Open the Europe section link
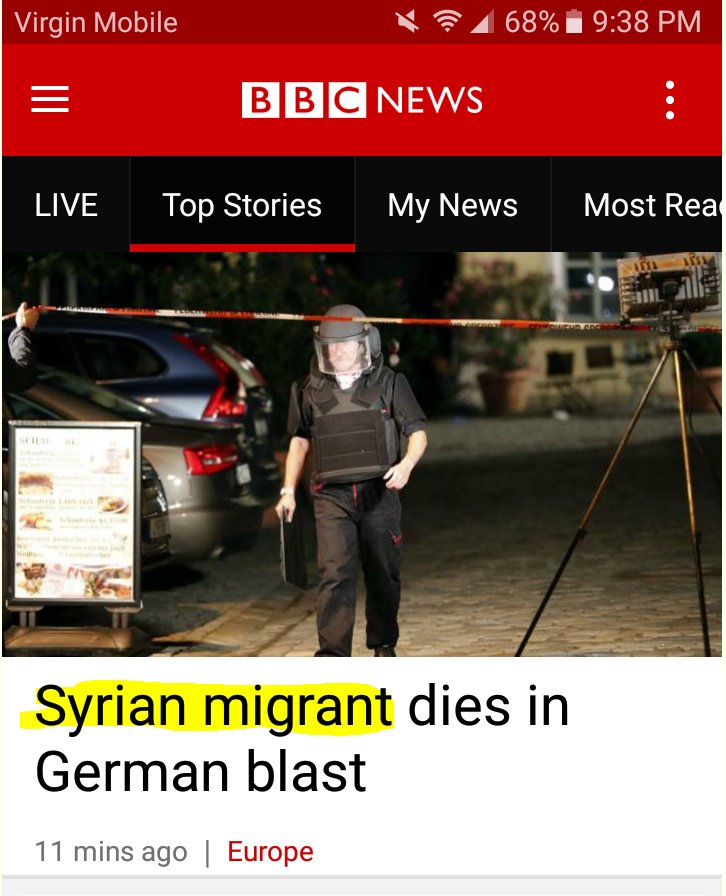The image size is (726, 896). click(x=270, y=851)
